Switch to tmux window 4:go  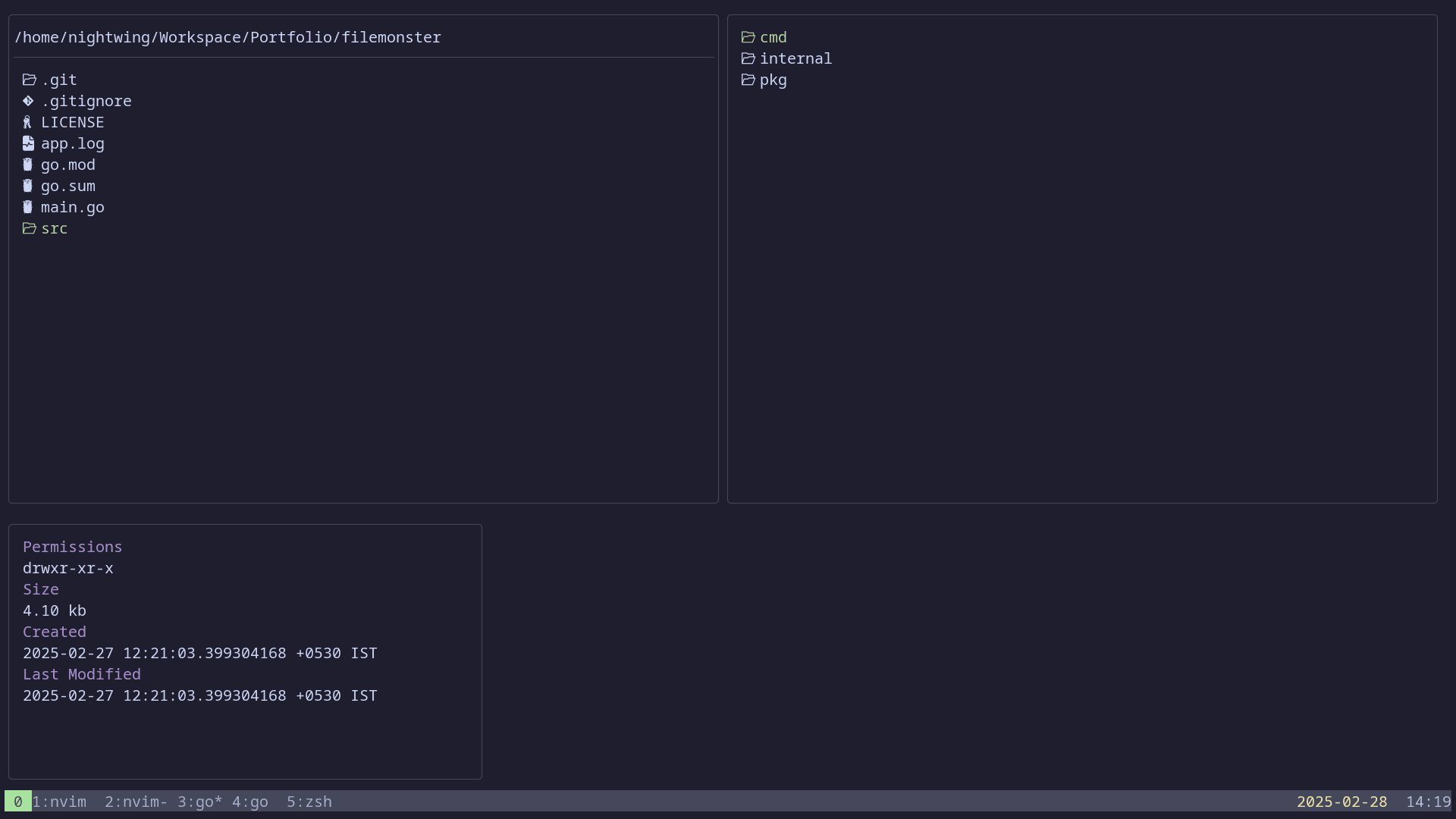tap(250, 802)
